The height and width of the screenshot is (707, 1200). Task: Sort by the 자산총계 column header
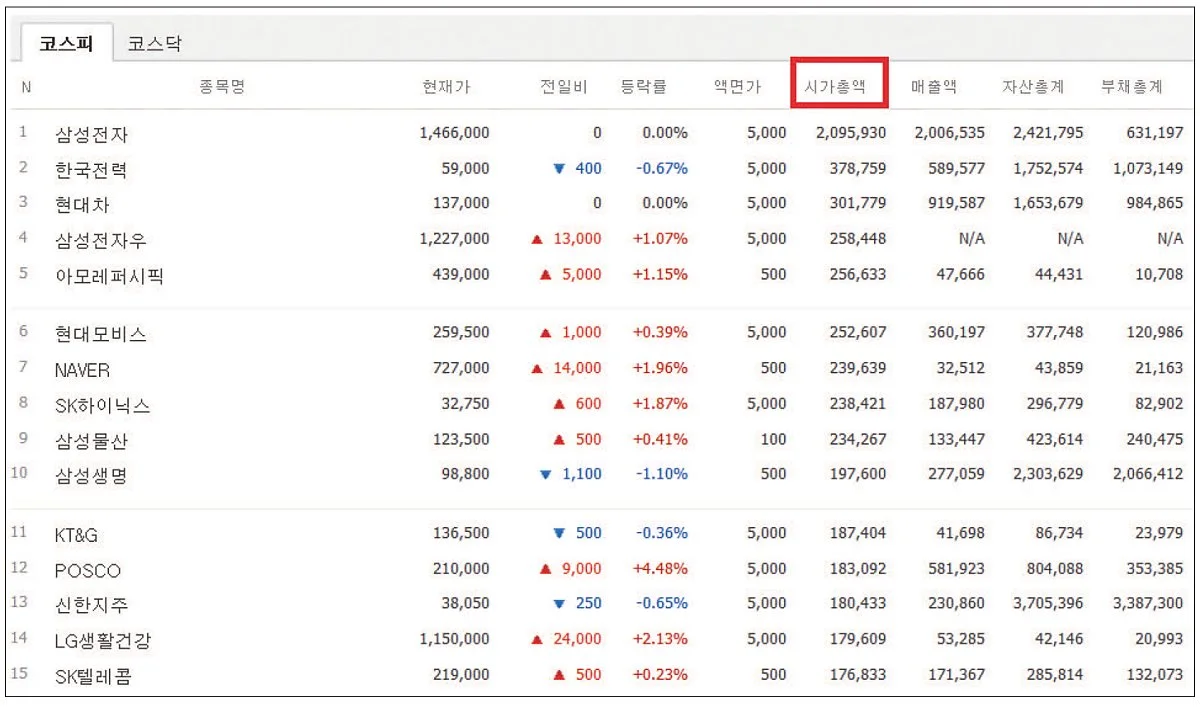click(1034, 87)
